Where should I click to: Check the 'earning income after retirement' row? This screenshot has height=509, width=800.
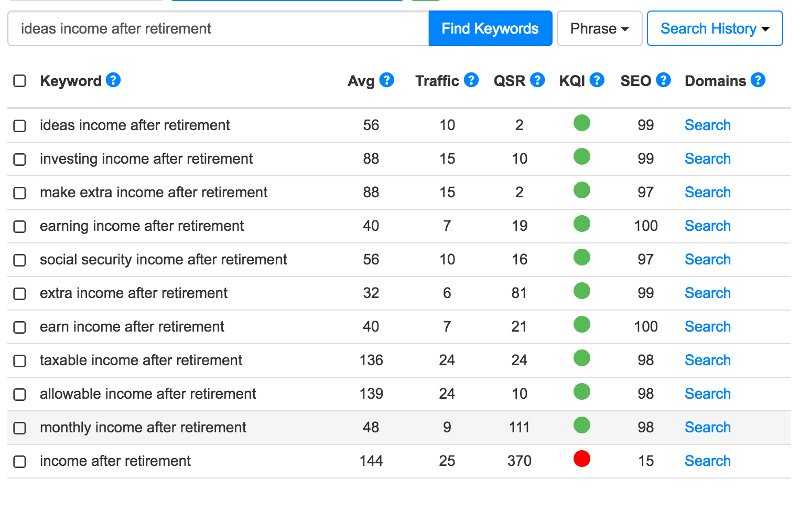coord(19,226)
